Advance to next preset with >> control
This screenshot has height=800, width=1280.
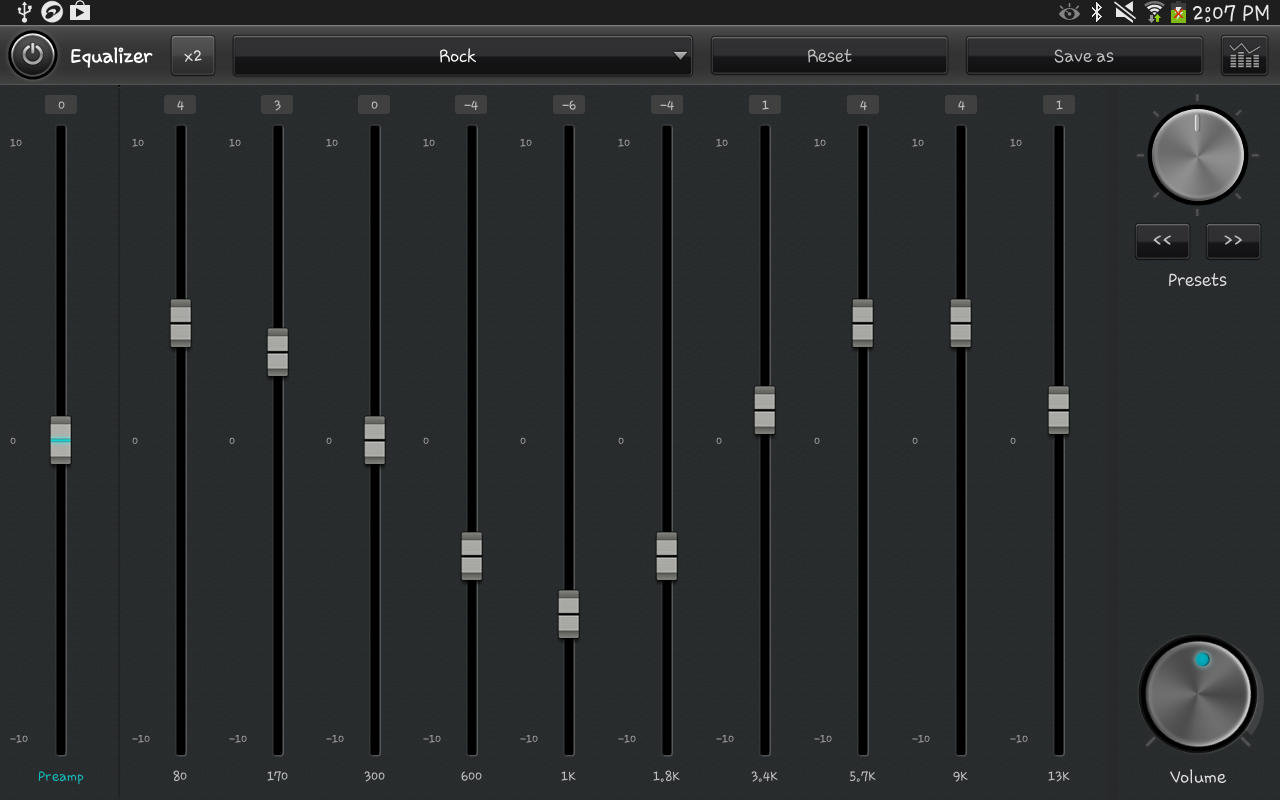(1233, 241)
